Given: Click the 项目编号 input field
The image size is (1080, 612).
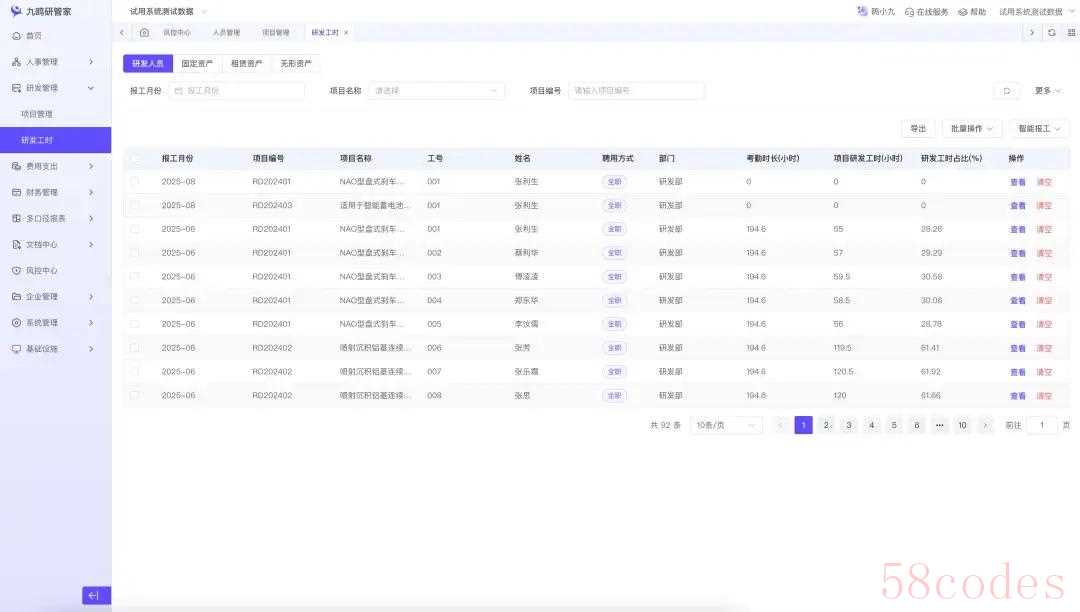Looking at the screenshot, I should (636, 91).
